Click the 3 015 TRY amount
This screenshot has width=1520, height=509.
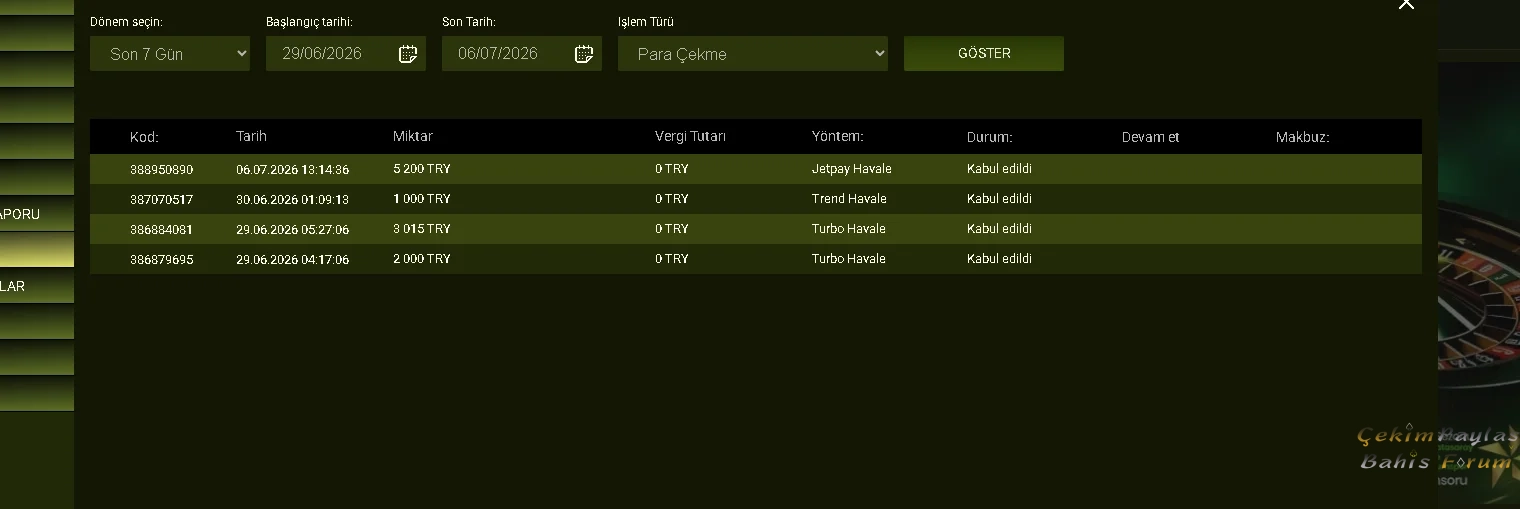click(422, 229)
